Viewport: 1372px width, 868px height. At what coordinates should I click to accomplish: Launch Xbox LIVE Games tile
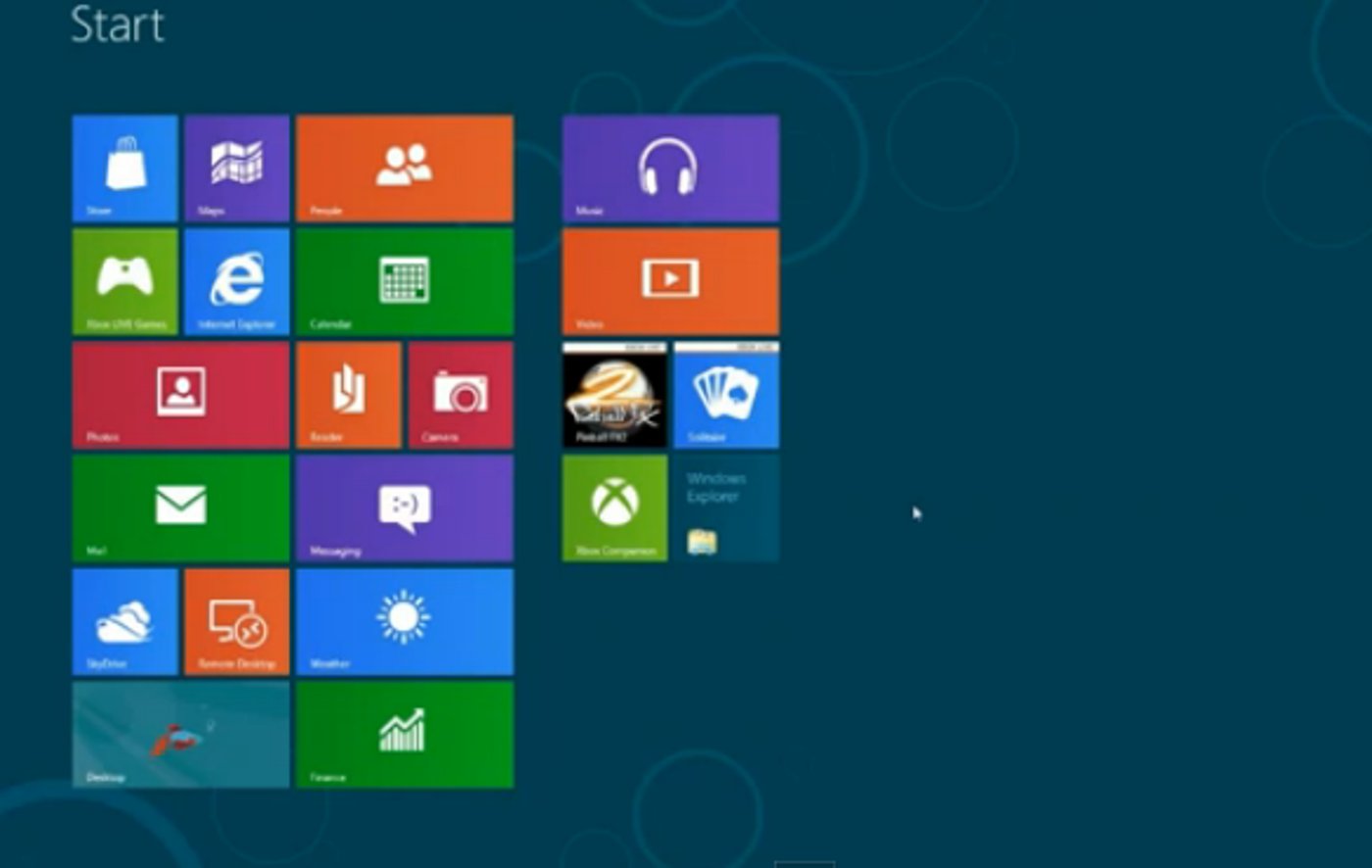124,282
